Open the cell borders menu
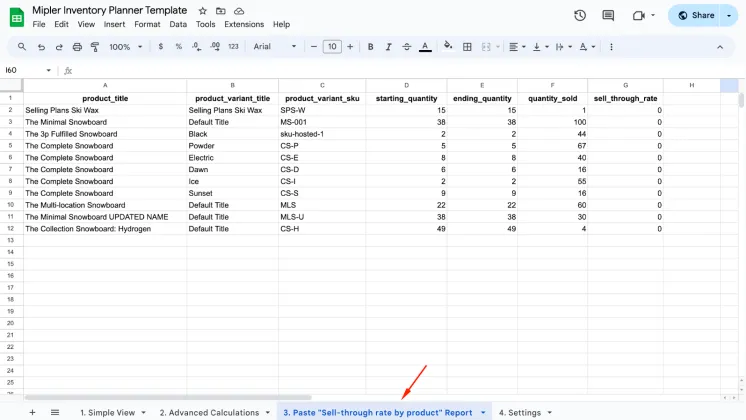The image size is (746, 420). (467, 47)
